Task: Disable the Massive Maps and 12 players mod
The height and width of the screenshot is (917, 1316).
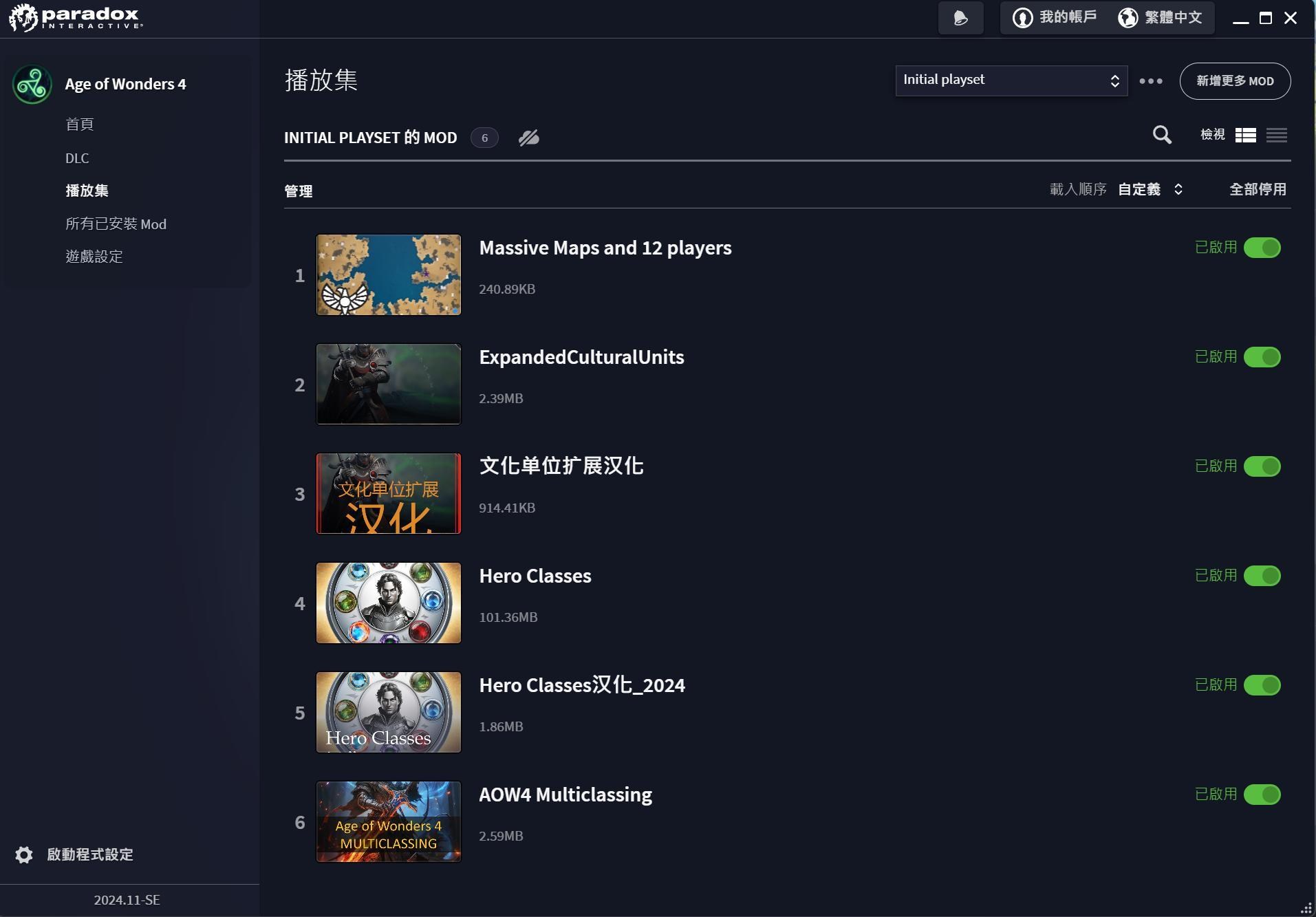Action: [1262, 248]
